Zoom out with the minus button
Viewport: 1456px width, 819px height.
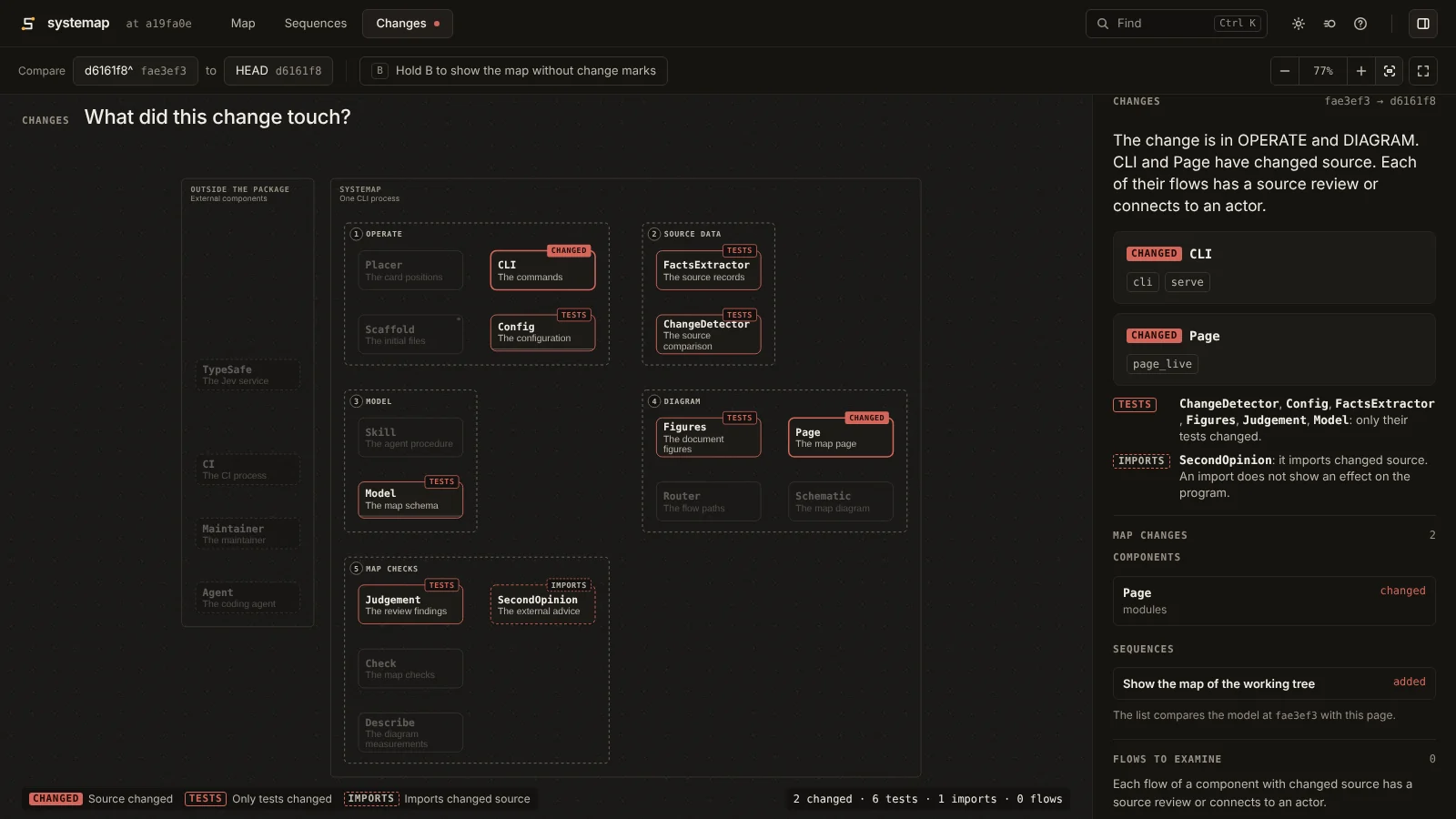pos(1285,71)
